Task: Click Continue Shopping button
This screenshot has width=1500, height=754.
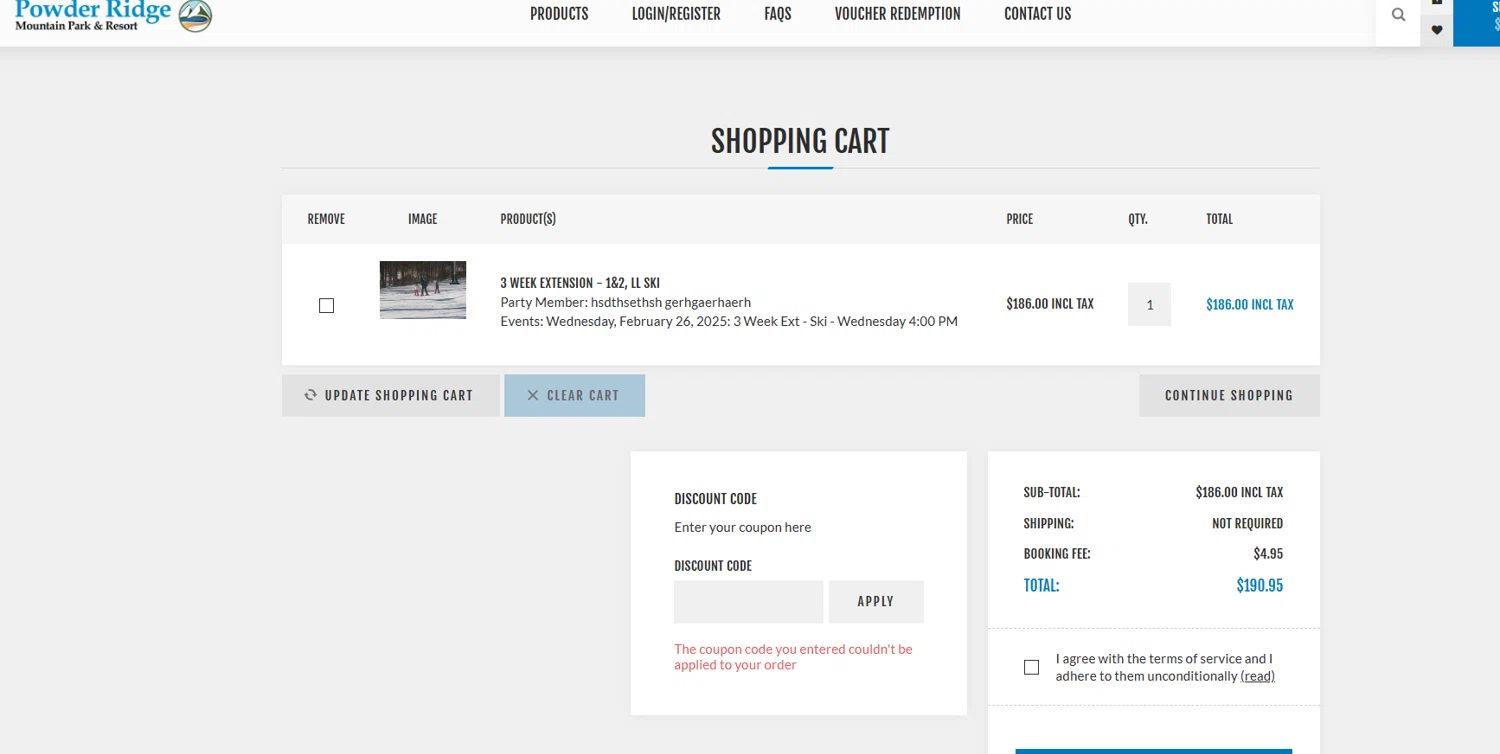Action: 1229,395
